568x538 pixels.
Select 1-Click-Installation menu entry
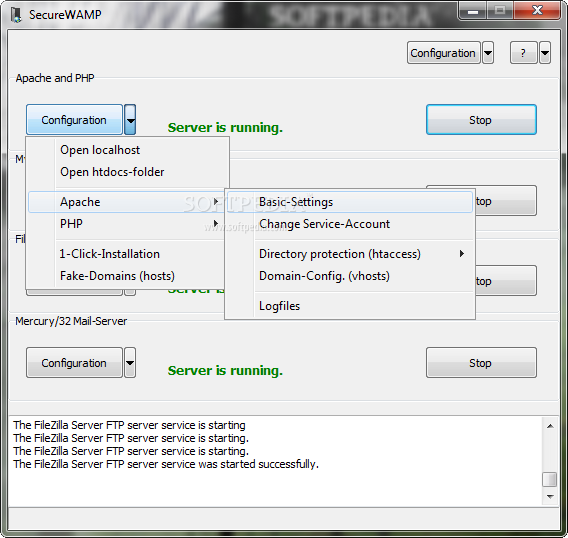[x=127, y=254]
